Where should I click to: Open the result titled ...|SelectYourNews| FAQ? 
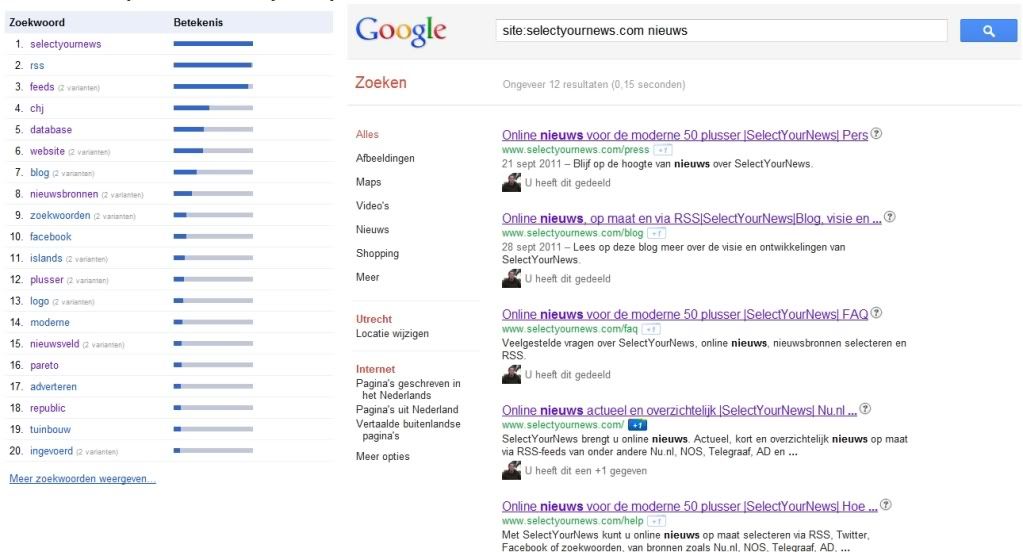(x=685, y=314)
